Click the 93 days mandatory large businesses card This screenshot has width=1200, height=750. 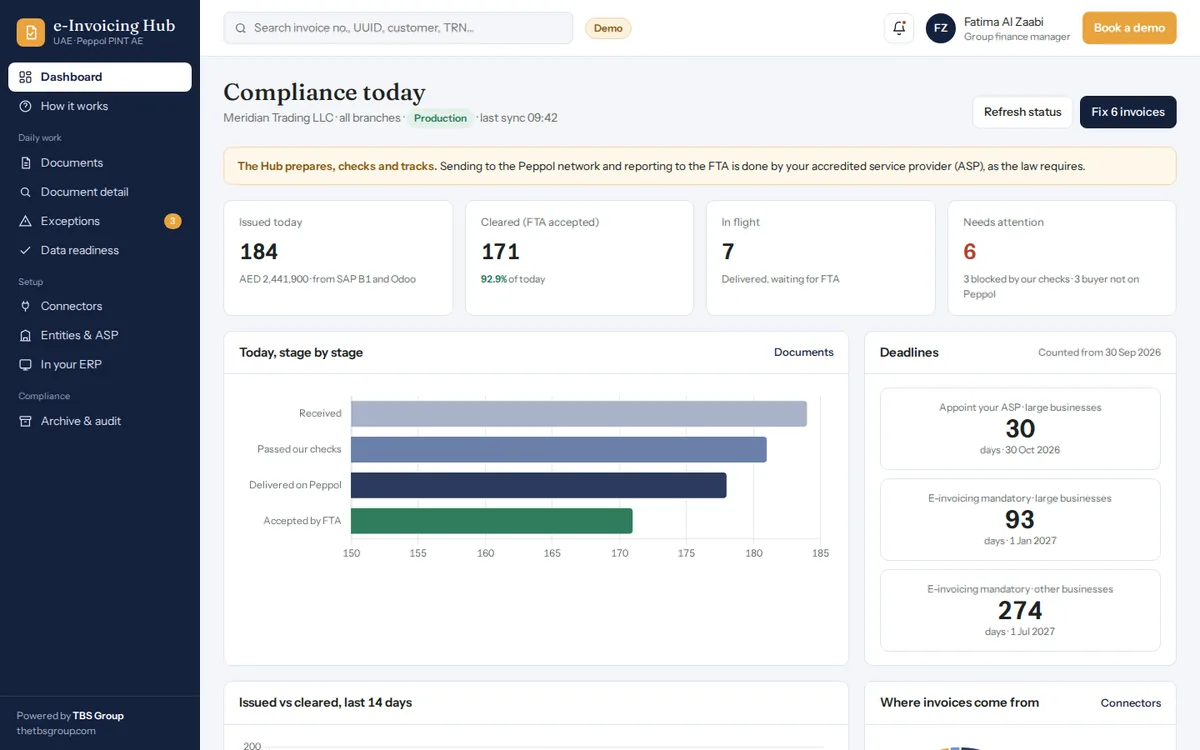1020,520
